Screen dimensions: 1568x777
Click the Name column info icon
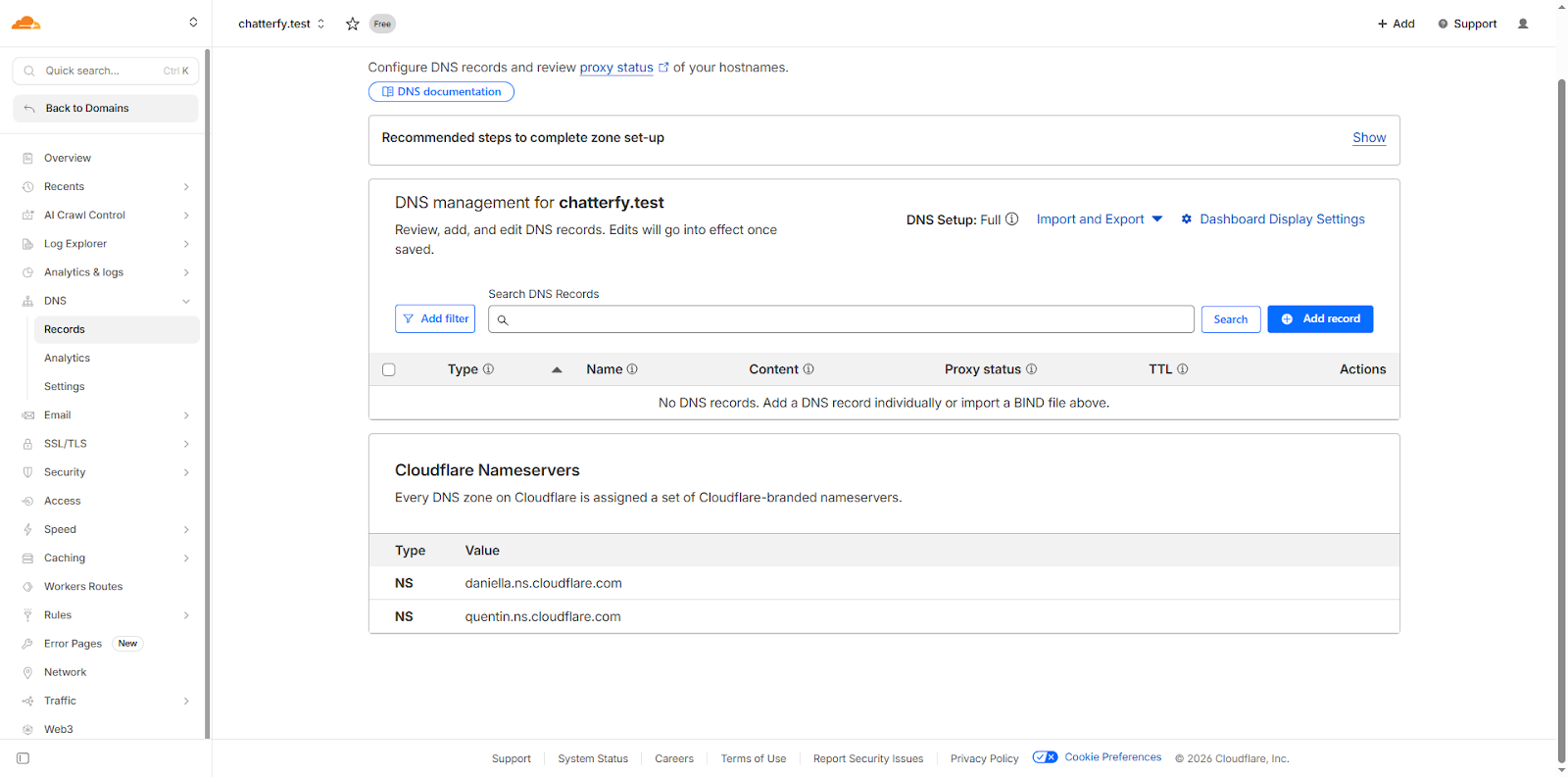(x=632, y=369)
